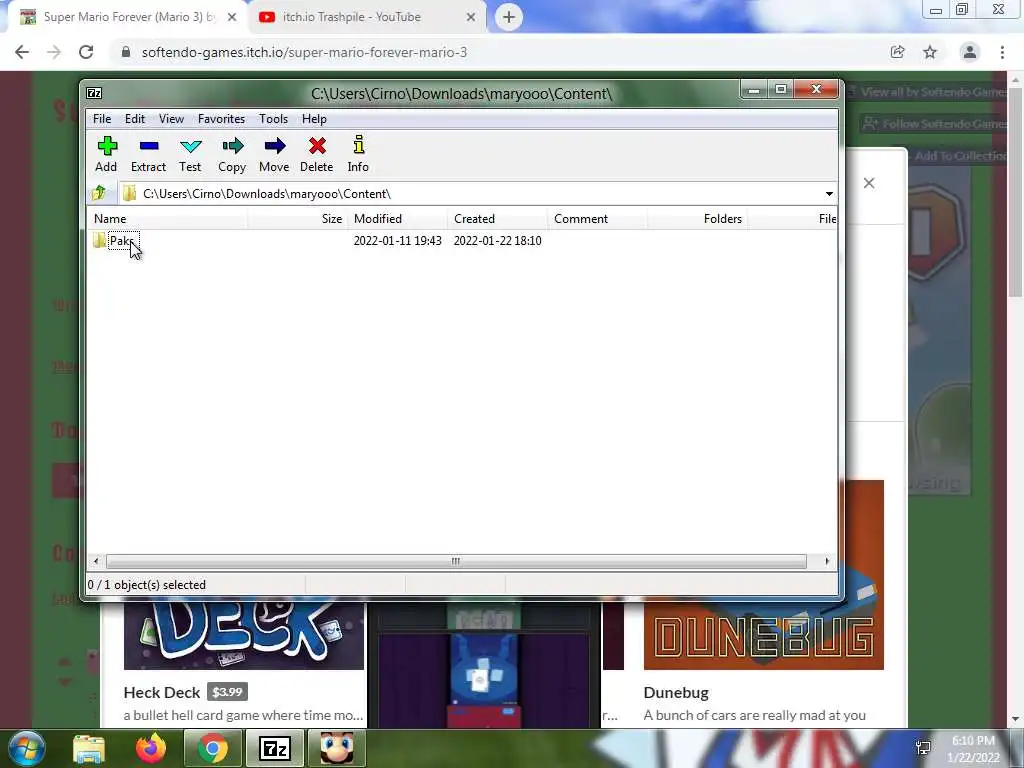Click the Chrome forward arrow
Viewport: 1024px width, 768px height.
(x=54, y=52)
